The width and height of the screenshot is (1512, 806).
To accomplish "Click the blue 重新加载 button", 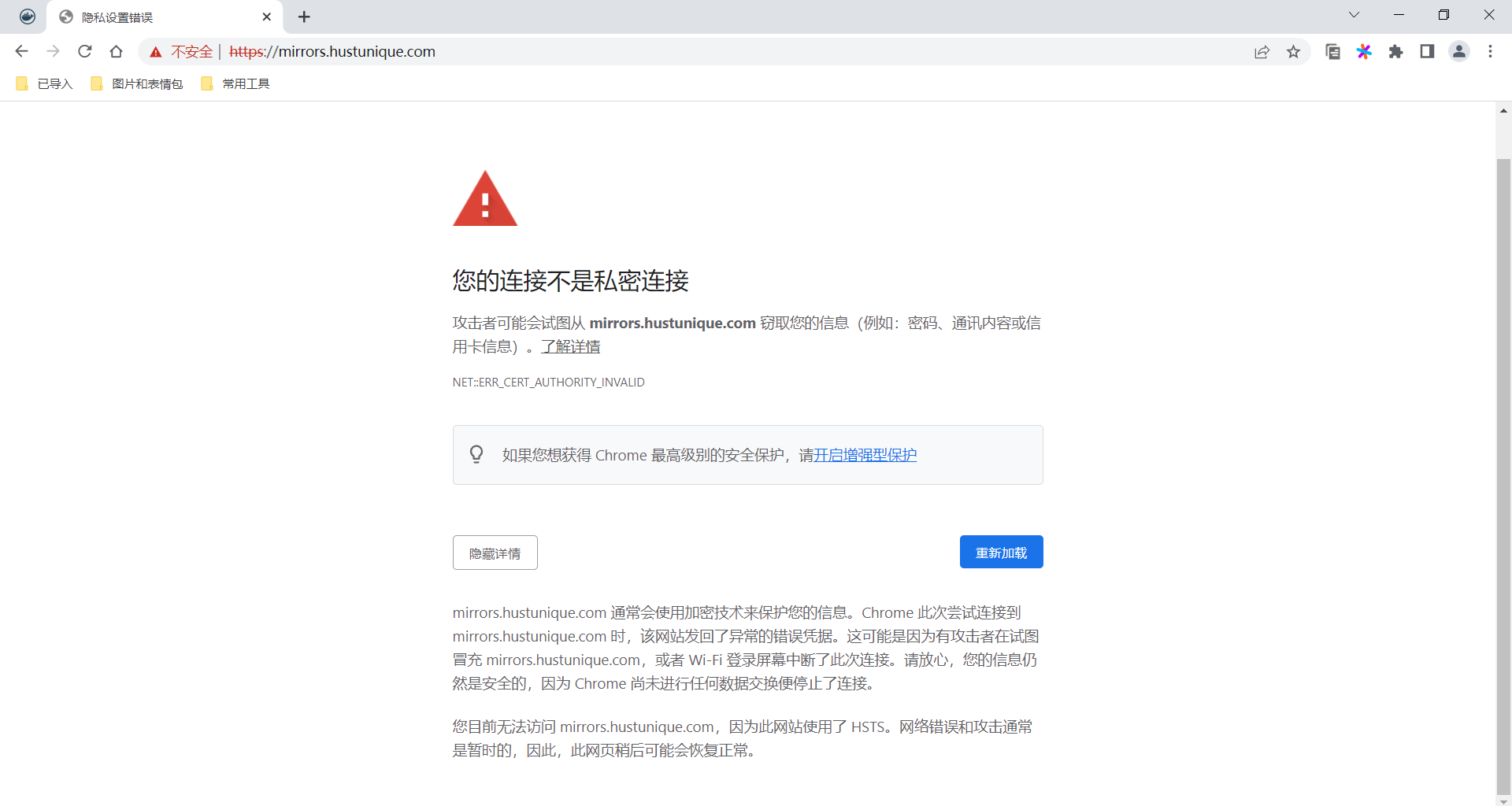I will (x=1001, y=552).
